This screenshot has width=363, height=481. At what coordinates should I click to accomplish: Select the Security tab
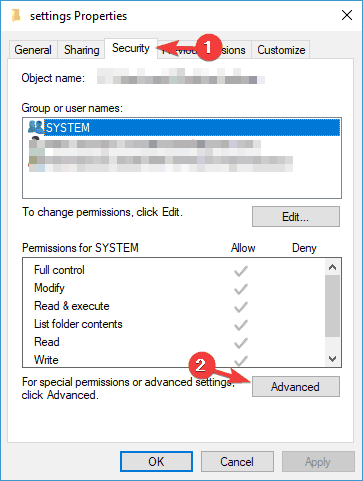pos(131,48)
